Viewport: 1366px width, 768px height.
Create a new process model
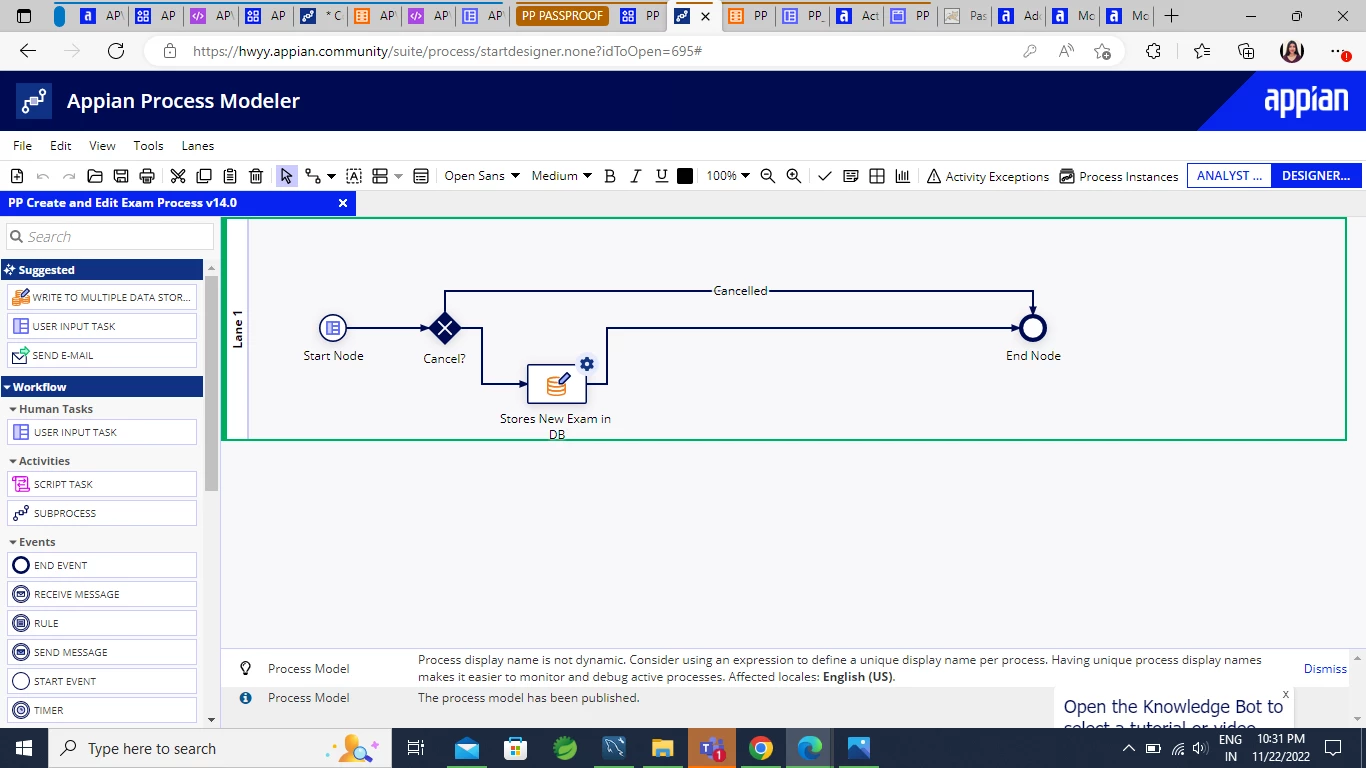tap(17, 176)
